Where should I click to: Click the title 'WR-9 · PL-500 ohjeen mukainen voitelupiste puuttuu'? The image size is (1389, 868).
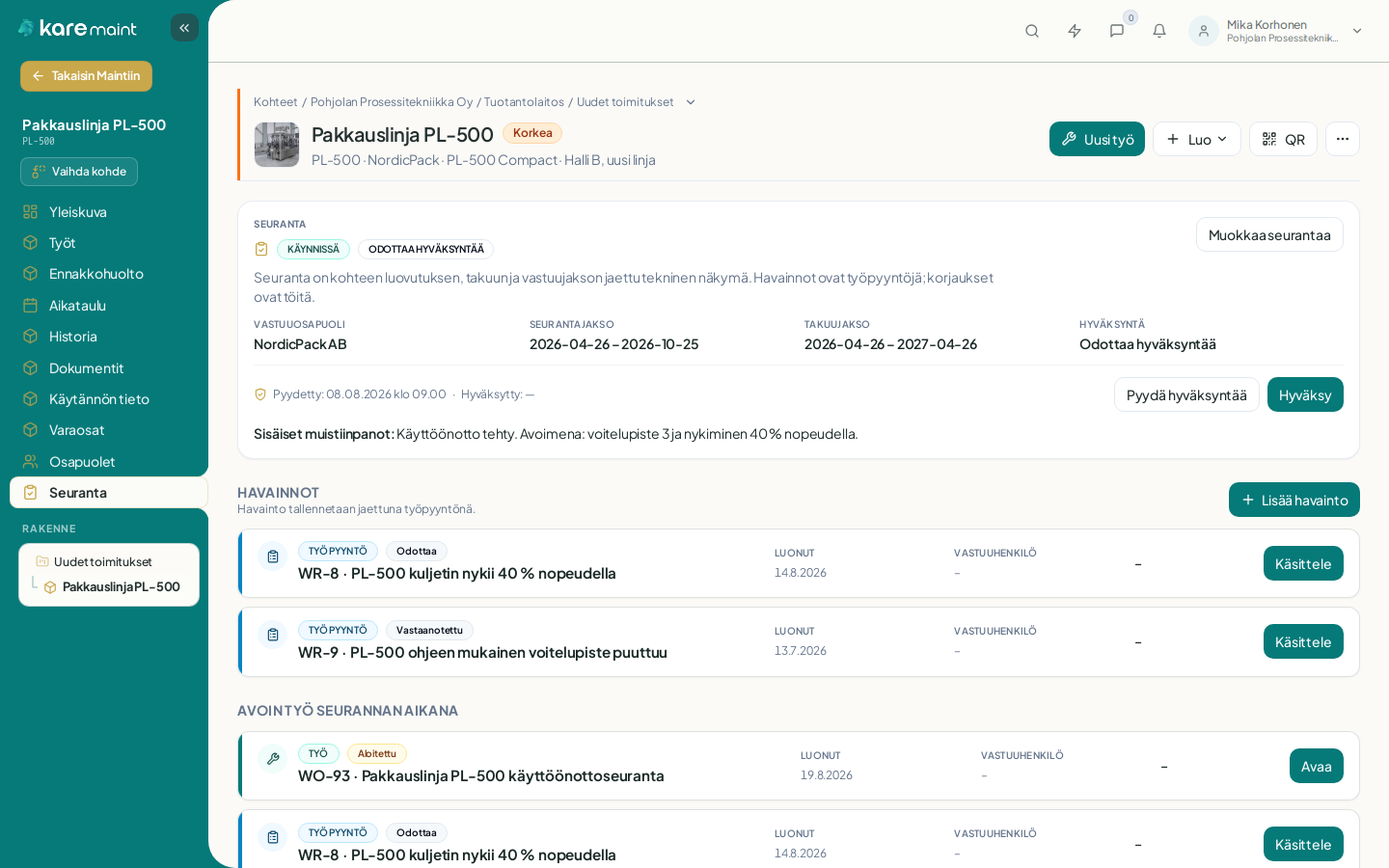click(482, 652)
